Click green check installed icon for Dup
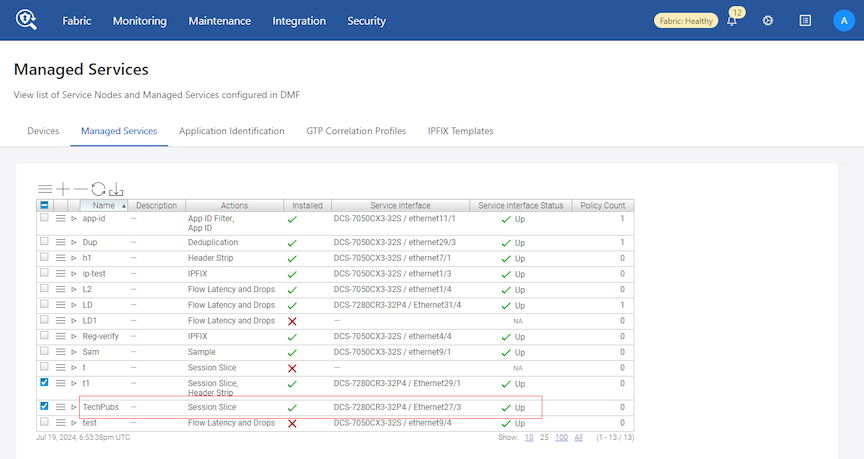 (x=292, y=243)
